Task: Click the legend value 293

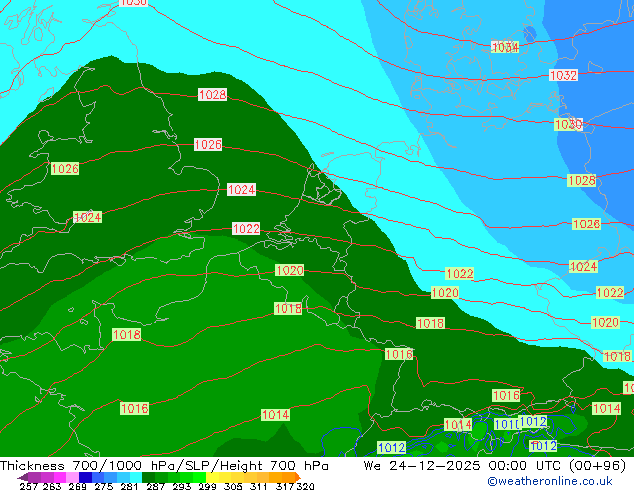Action: click(181, 486)
